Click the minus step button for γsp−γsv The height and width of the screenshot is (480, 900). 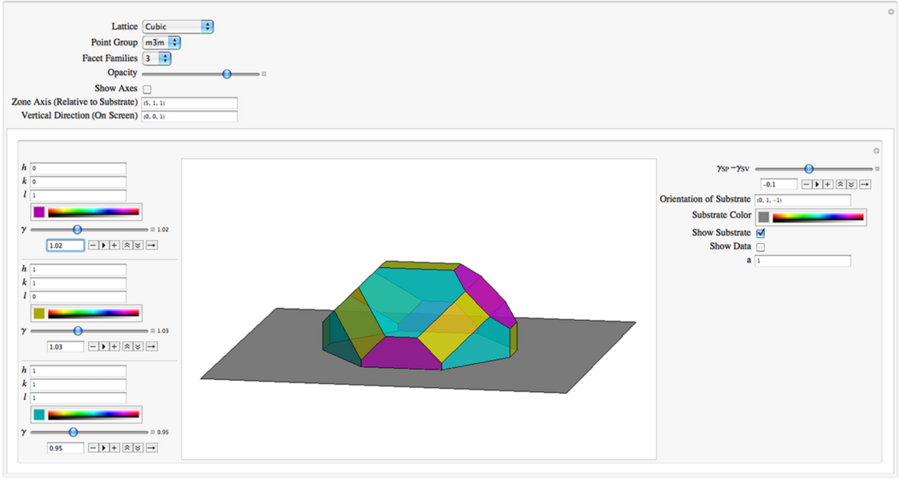806,185
